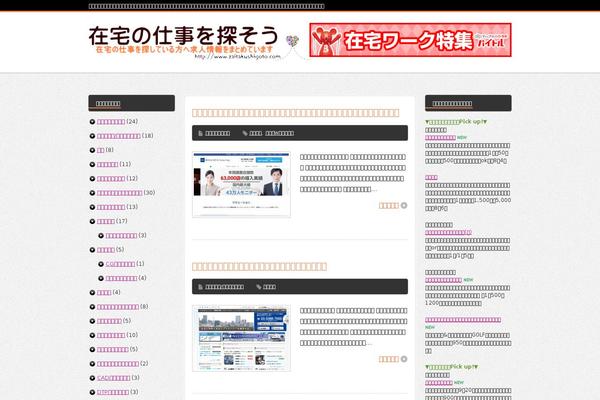600x400 pixels.
Task: Click the document icon in first article's meta bar
Action: tap(201, 133)
